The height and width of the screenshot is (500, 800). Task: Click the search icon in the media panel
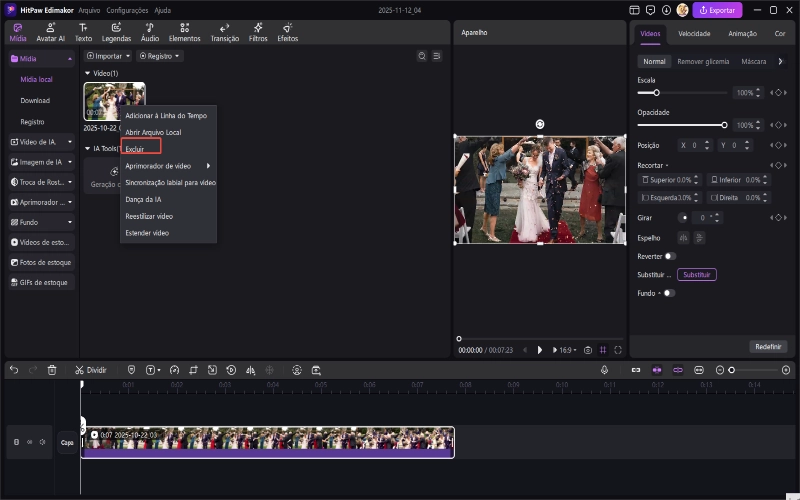click(421, 56)
